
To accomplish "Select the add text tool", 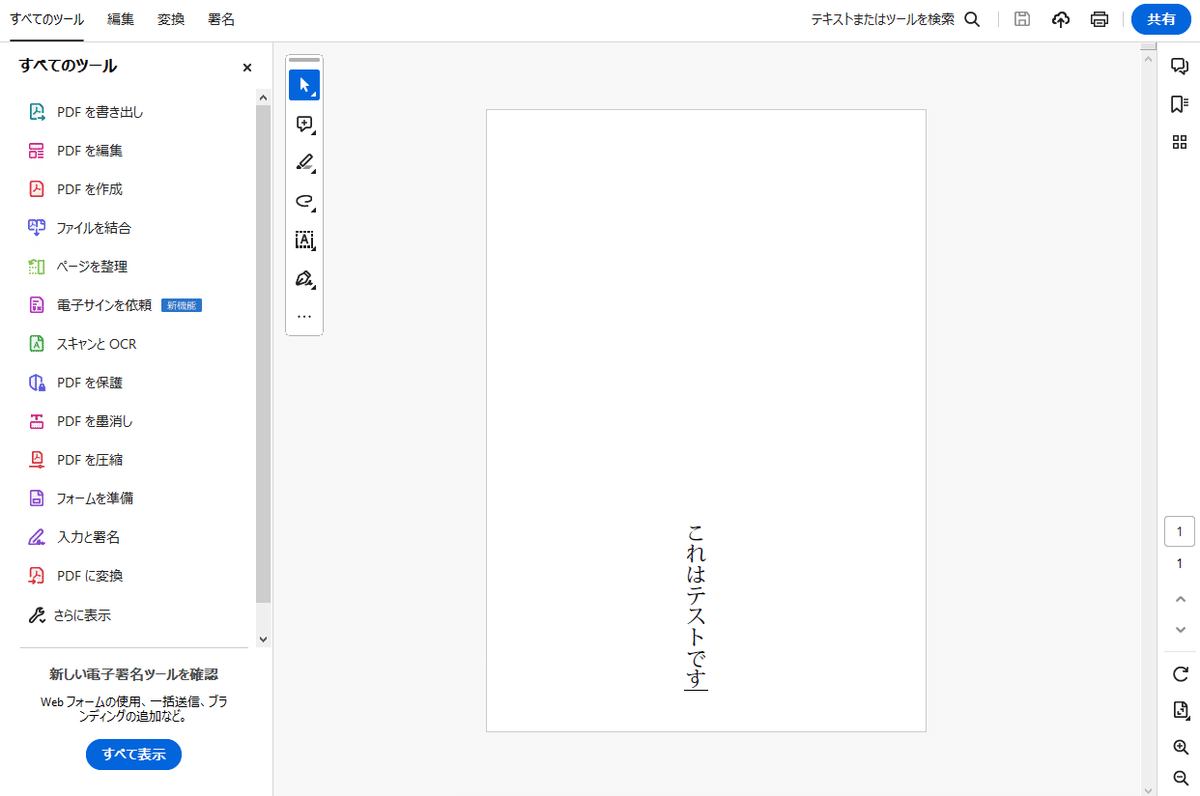I will point(304,240).
